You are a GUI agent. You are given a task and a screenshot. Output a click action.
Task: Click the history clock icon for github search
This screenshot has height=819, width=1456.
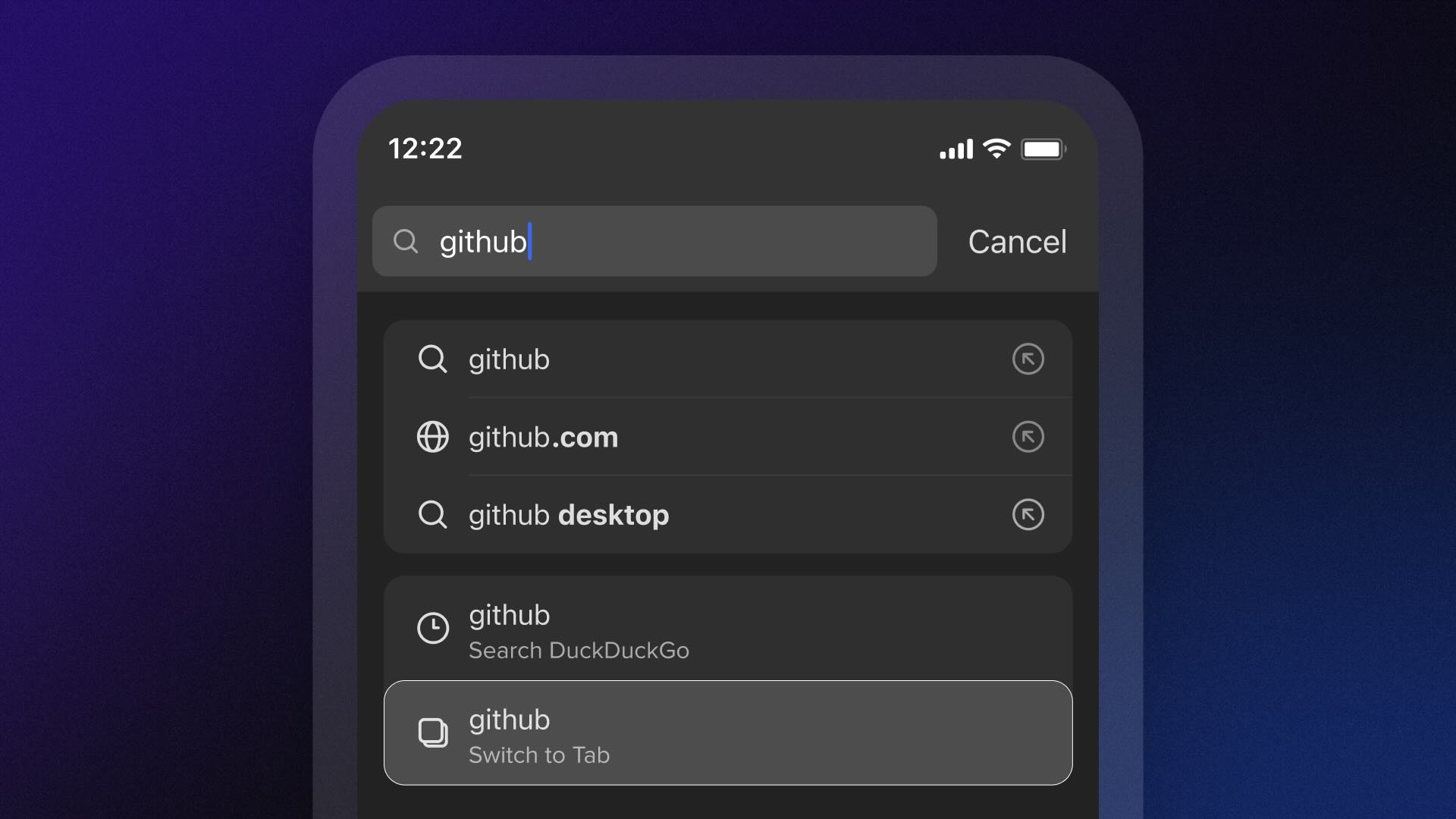coord(432,628)
